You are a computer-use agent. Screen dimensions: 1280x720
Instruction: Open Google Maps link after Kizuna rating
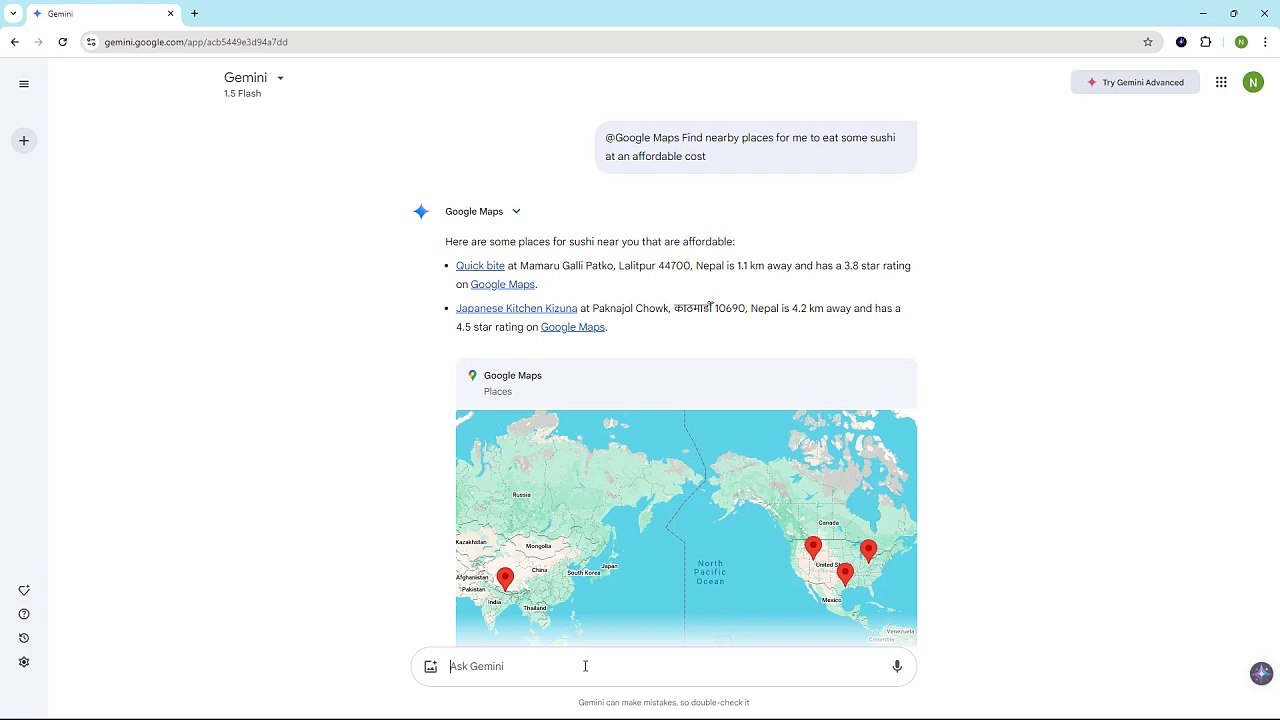[x=572, y=328]
